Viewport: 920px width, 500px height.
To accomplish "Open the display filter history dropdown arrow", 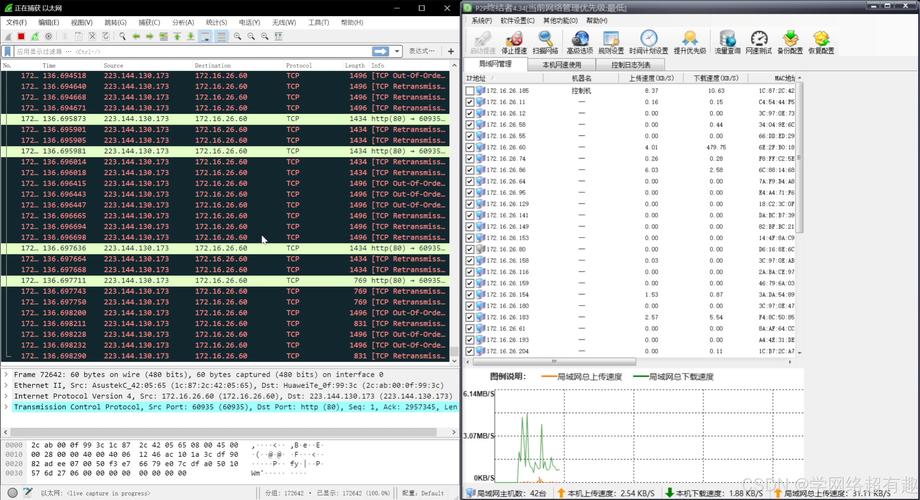I will pyautogui.click(x=397, y=51).
